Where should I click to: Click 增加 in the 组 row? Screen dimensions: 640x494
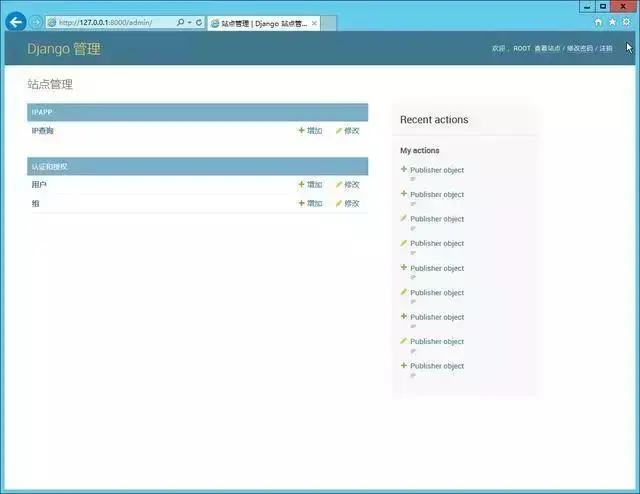pyautogui.click(x=311, y=203)
